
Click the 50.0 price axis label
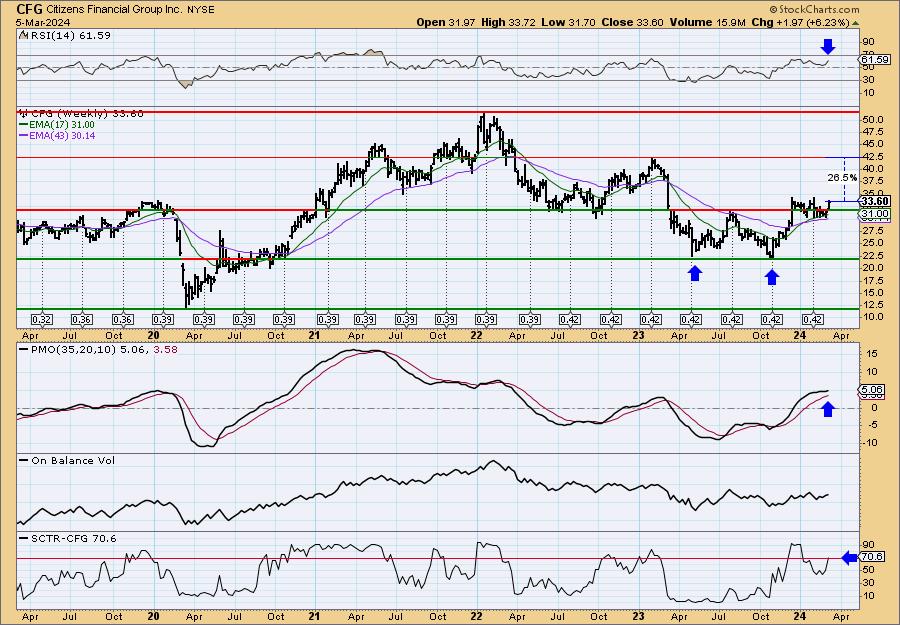point(875,120)
